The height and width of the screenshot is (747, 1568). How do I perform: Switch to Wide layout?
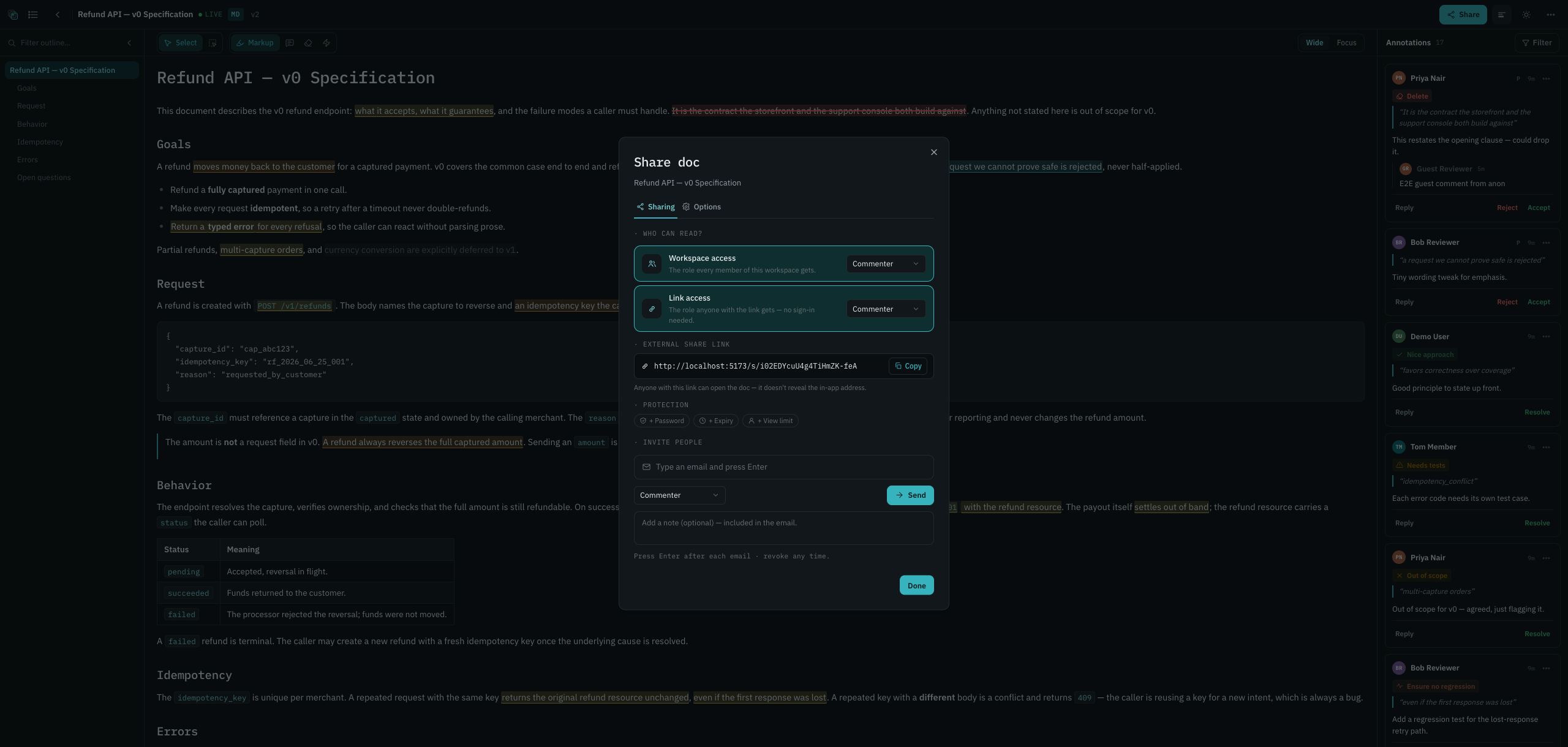[1314, 43]
